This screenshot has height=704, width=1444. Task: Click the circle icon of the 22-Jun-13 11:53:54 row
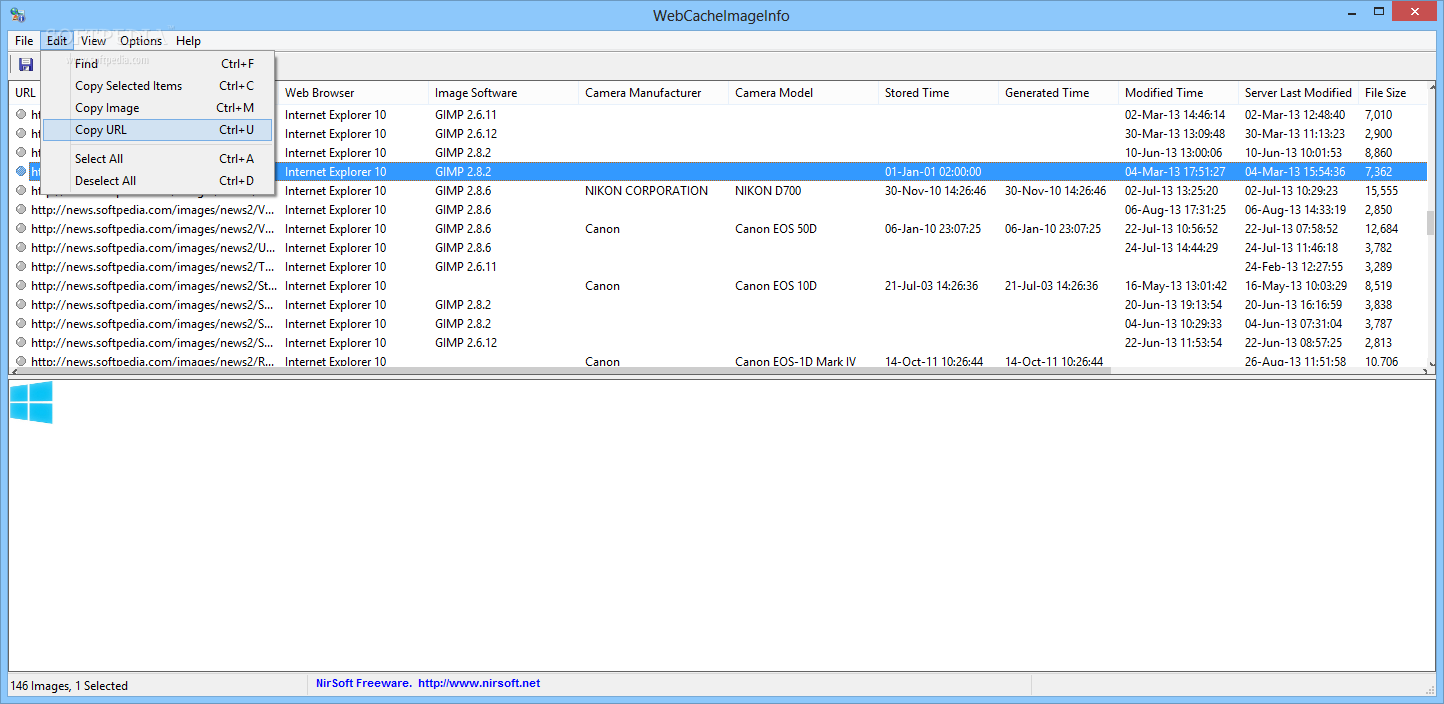(21, 343)
